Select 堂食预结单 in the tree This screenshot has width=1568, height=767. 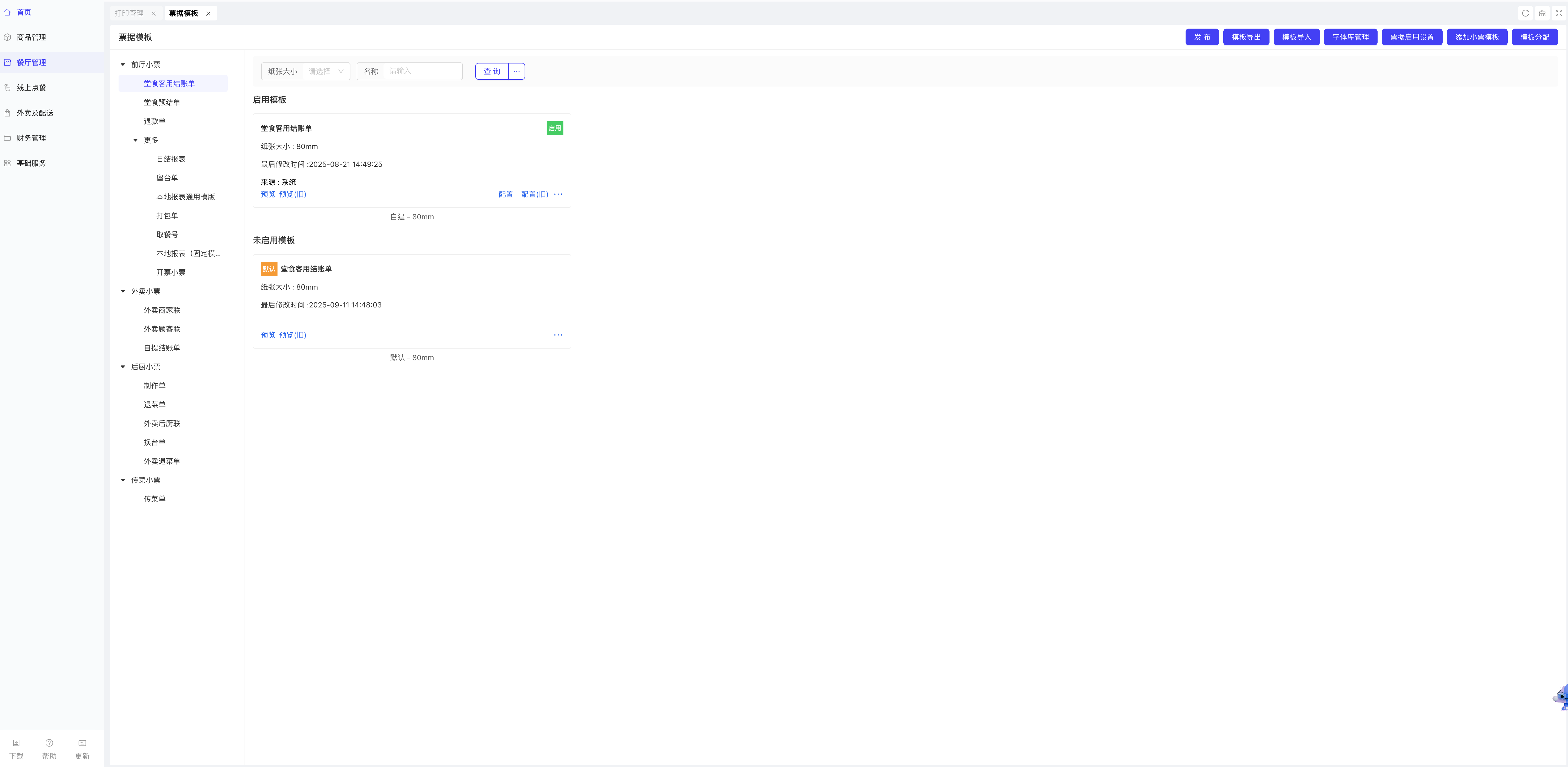click(162, 102)
